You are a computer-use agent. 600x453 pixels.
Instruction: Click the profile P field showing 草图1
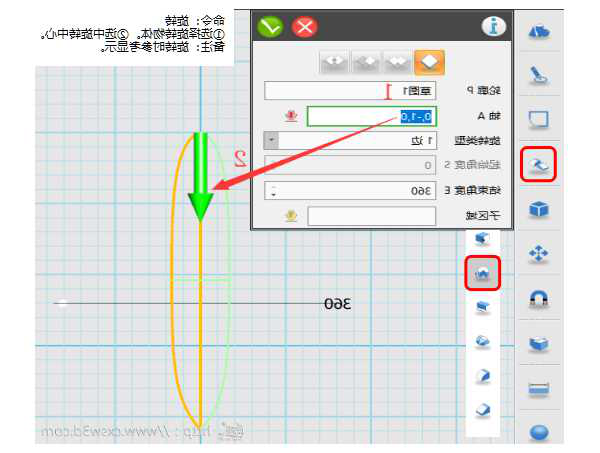pos(350,91)
